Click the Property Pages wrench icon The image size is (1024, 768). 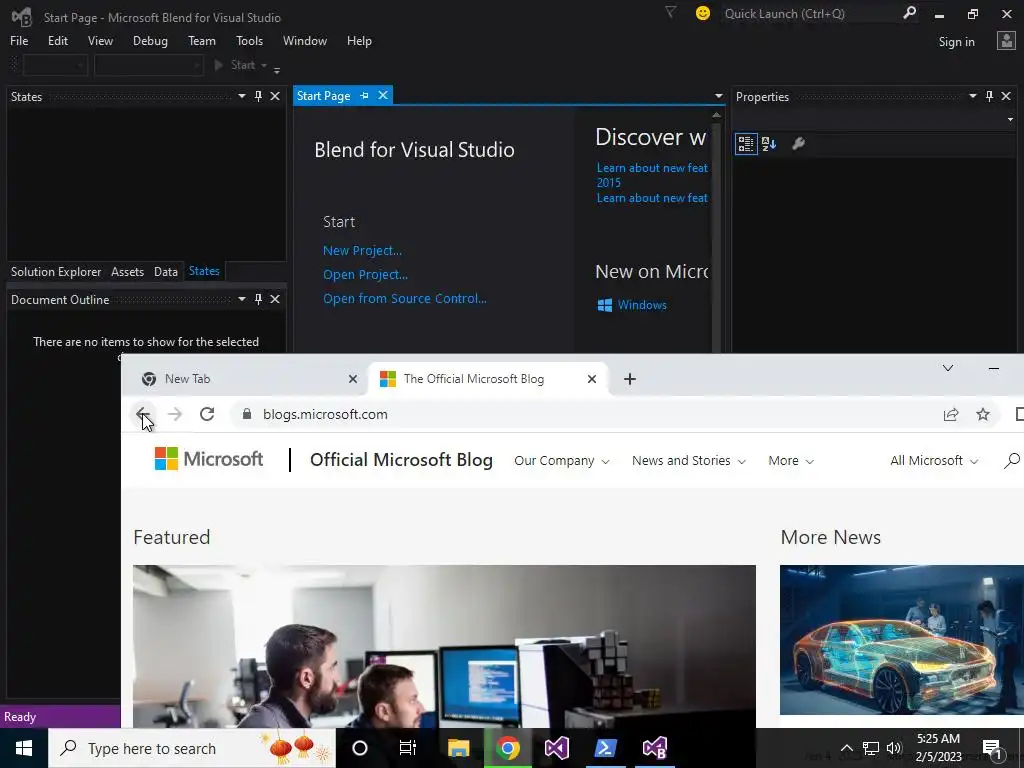tap(798, 144)
